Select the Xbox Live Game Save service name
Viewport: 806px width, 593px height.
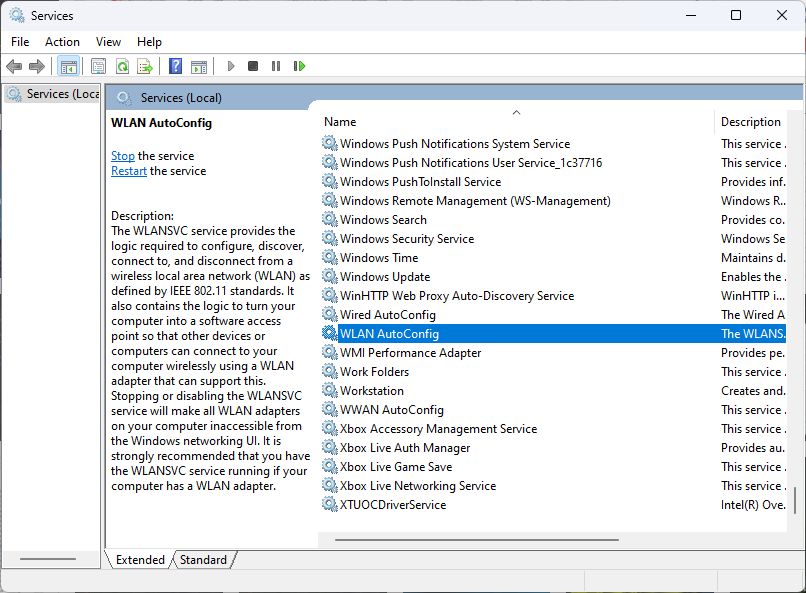pyautogui.click(x=396, y=467)
